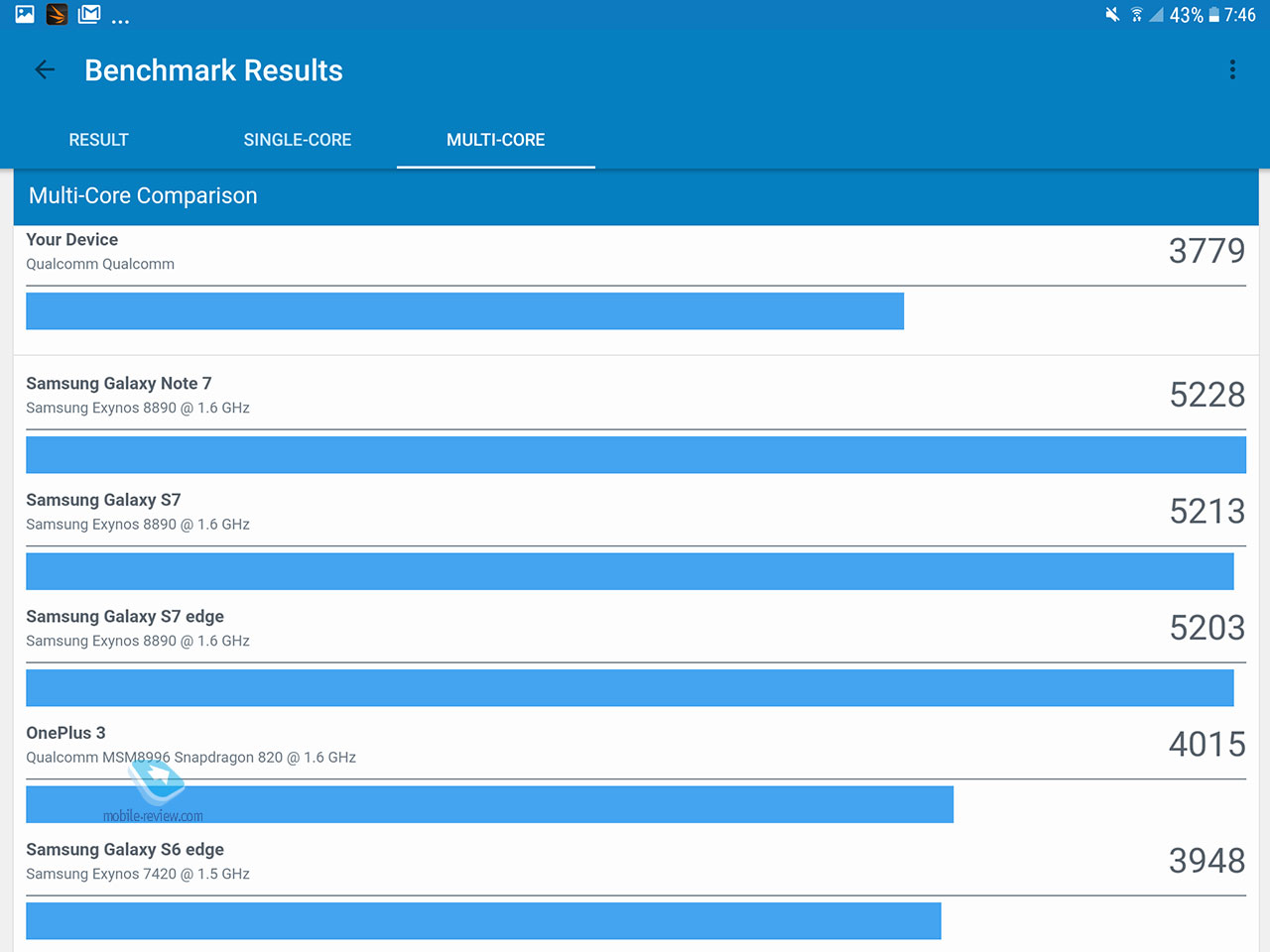Switch to the RESULT tab
Viewport: 1270px width, 952px height.
(98, 140)
